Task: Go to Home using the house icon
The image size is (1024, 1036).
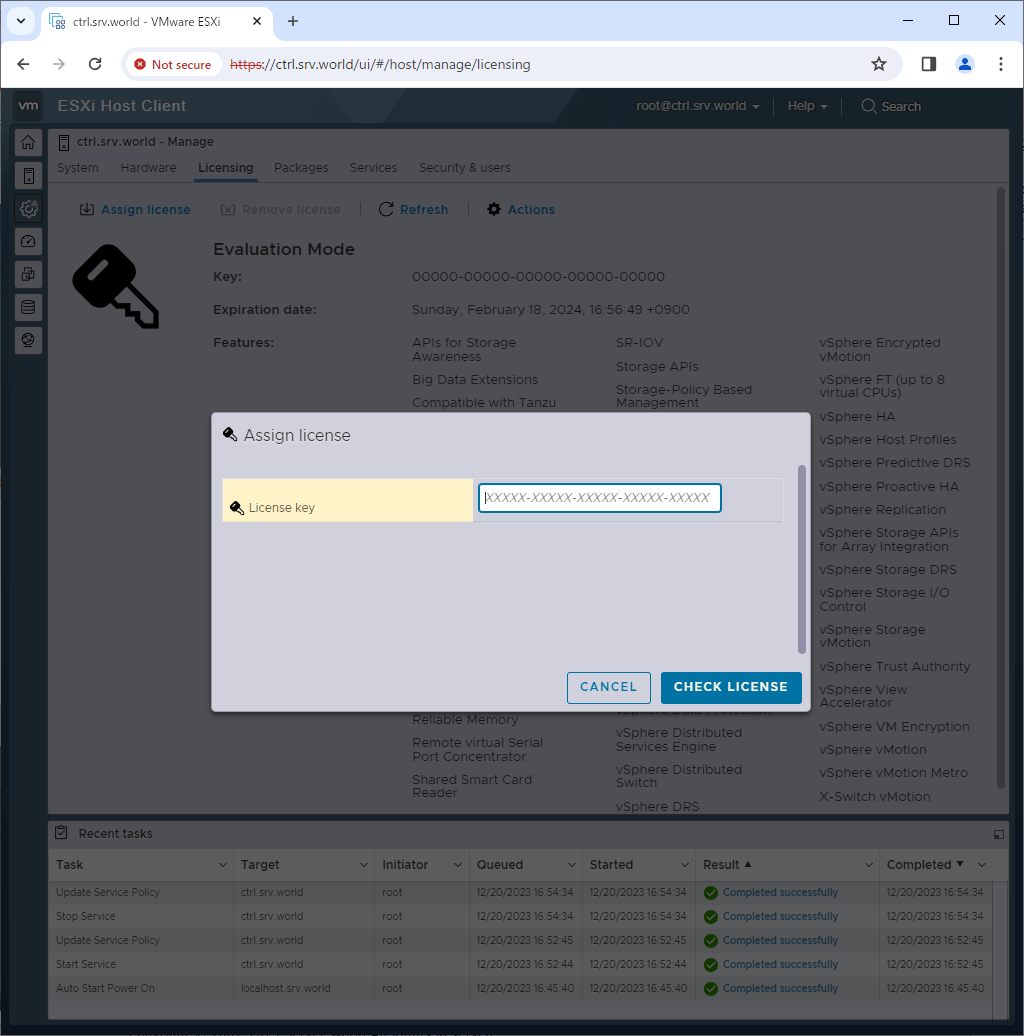Action: (28, 142)
